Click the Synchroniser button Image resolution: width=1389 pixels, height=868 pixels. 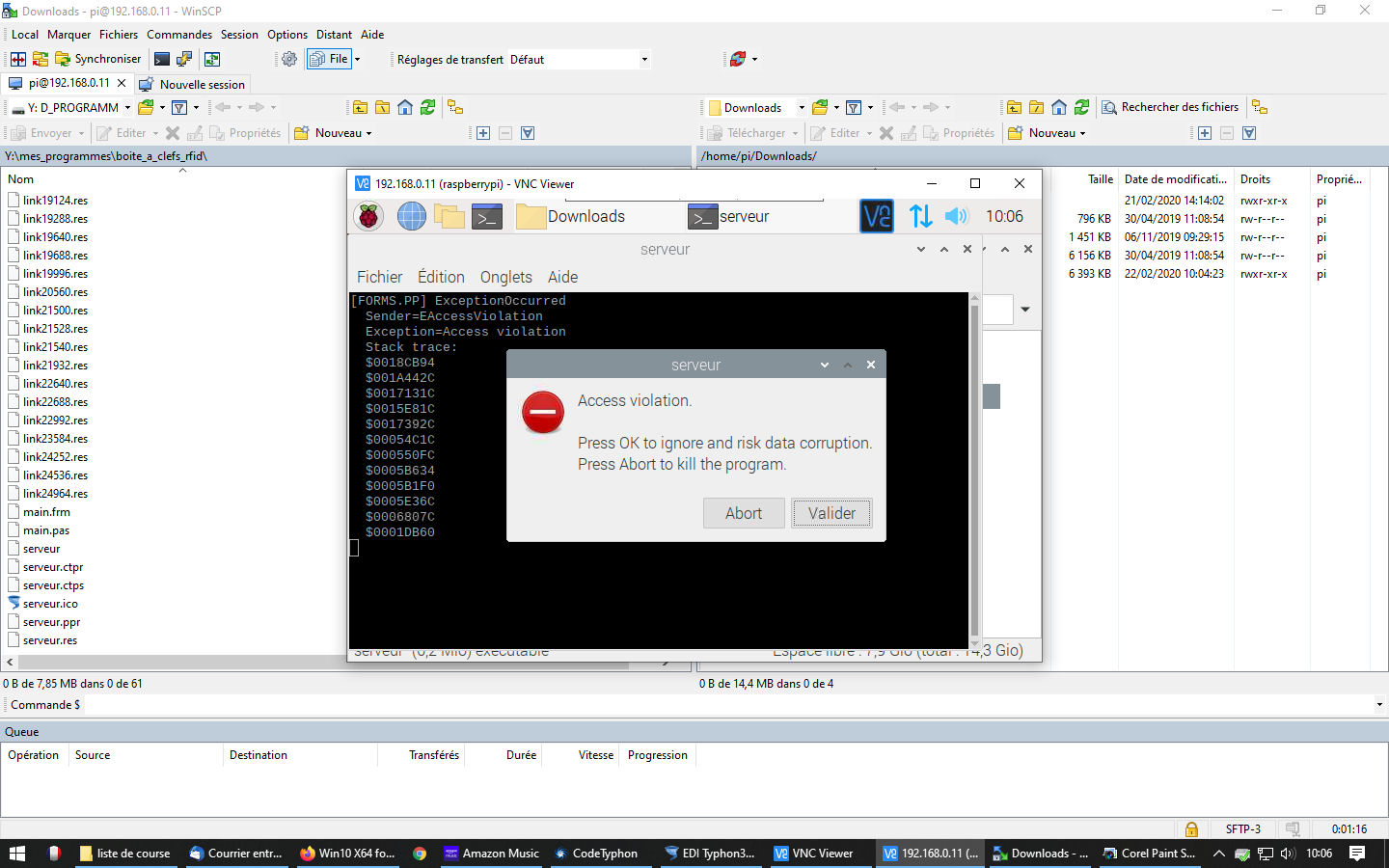point(97,59)
